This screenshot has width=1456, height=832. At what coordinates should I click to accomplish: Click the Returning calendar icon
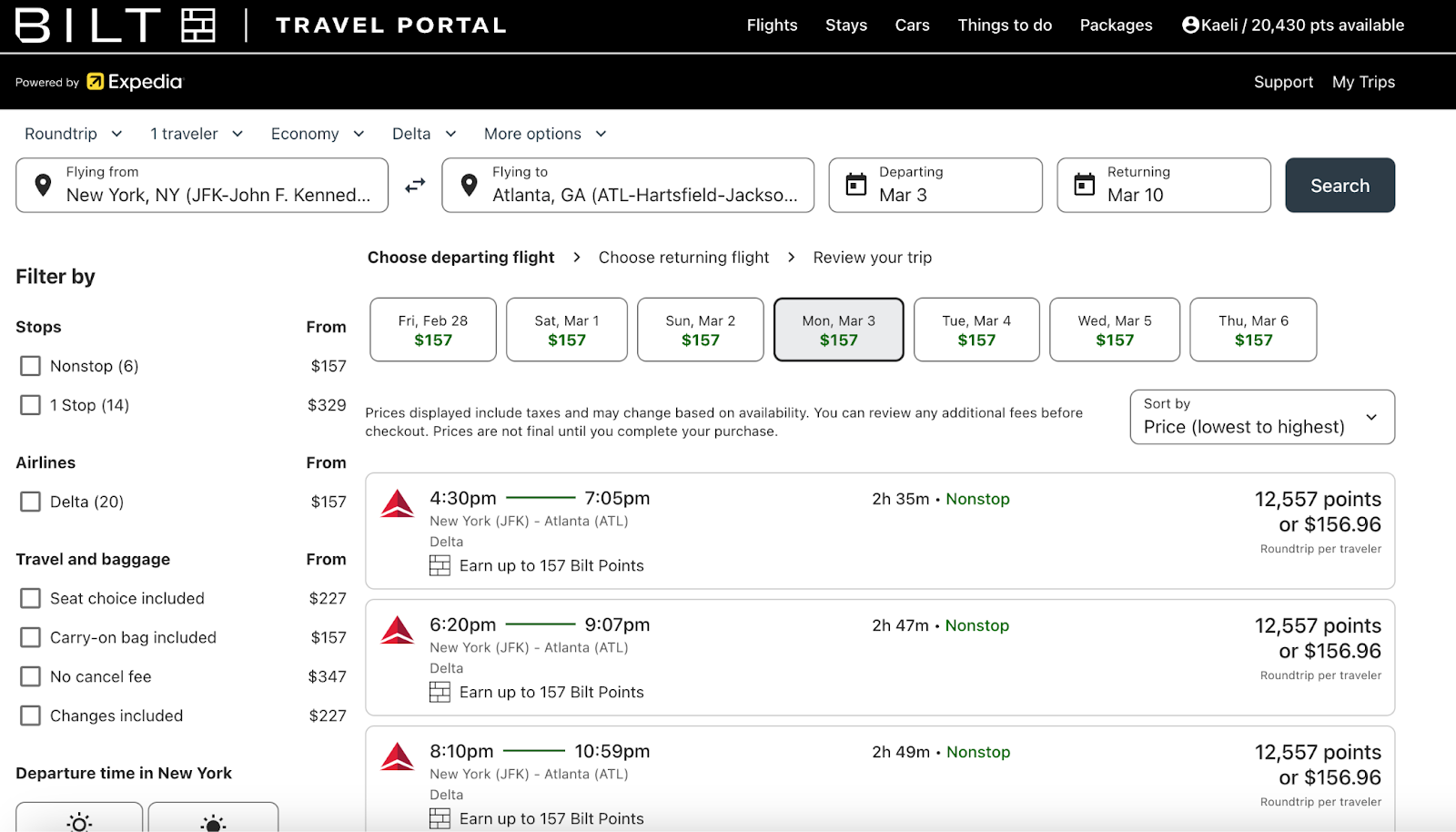pos(1085,185)
